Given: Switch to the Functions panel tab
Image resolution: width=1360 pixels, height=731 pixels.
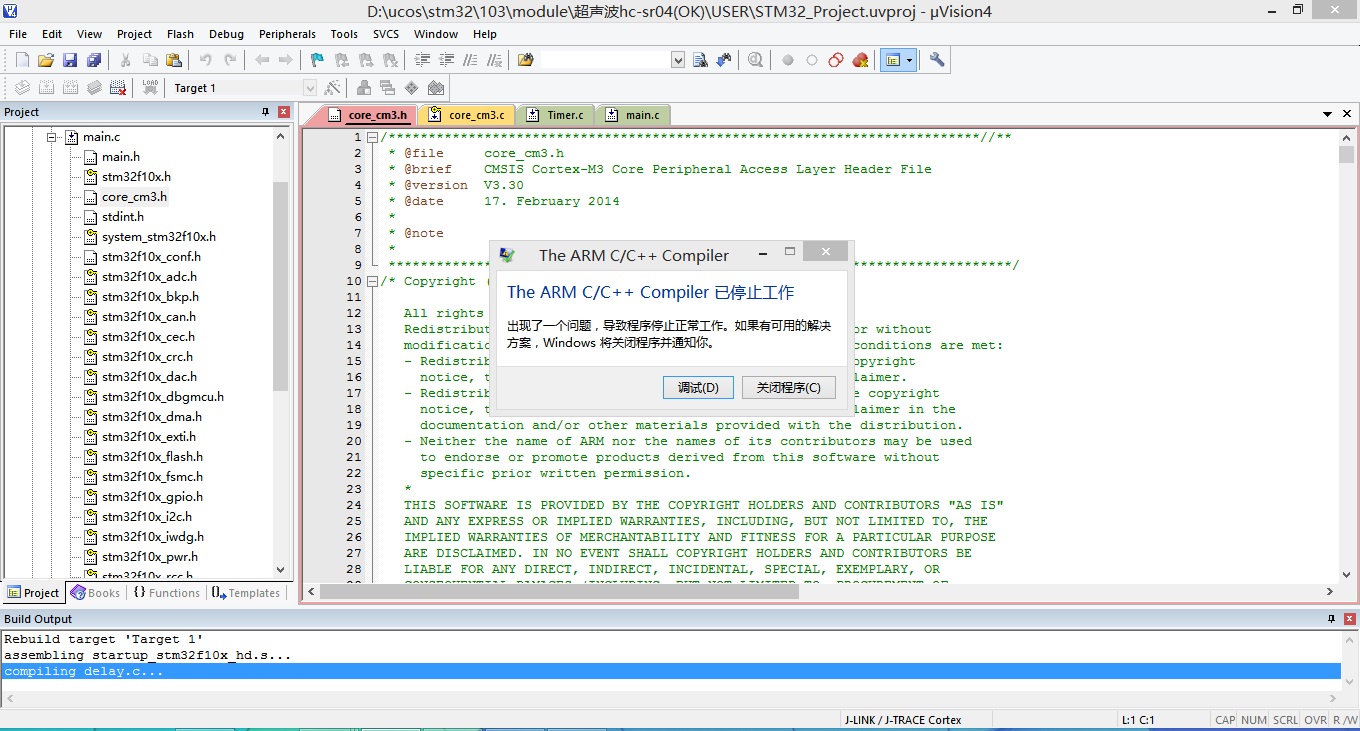Looking at the screenshot, I should [x=167, y=592].
